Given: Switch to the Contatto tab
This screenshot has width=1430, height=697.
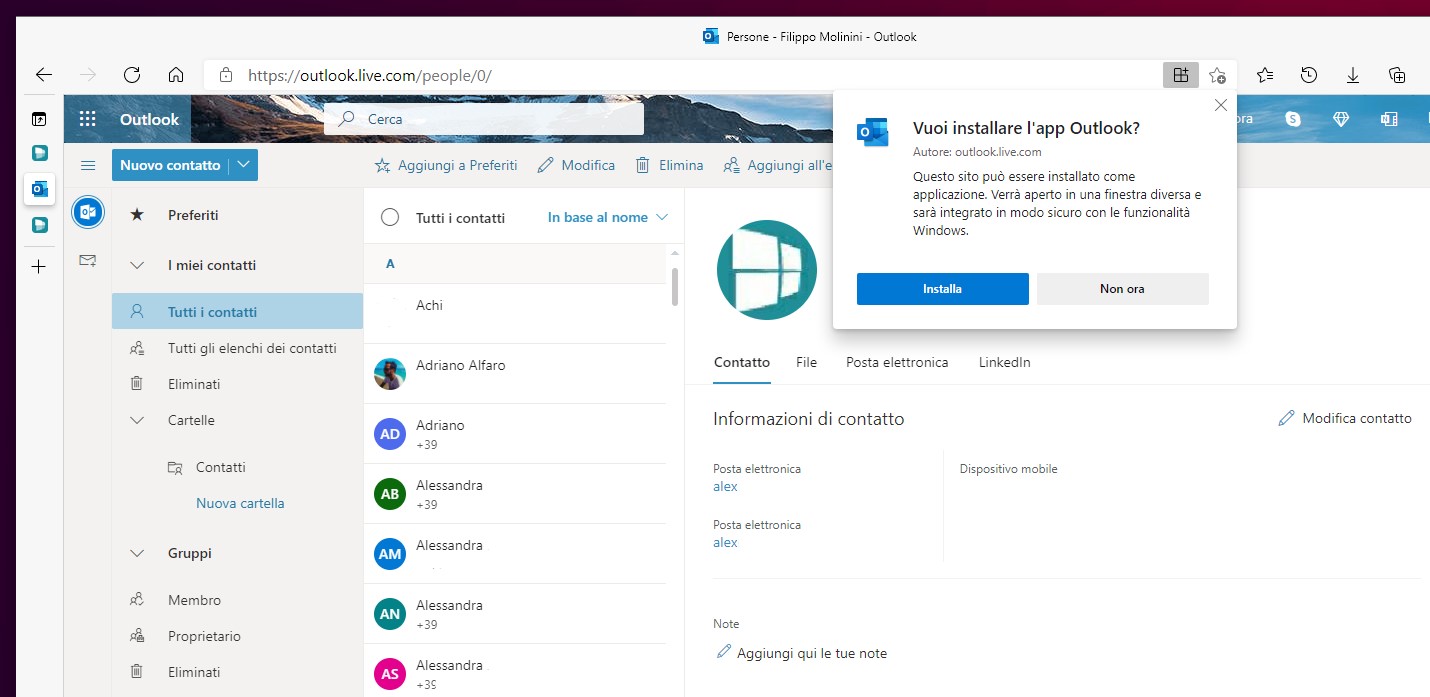Looking at the screenshot, I should 742,362.
